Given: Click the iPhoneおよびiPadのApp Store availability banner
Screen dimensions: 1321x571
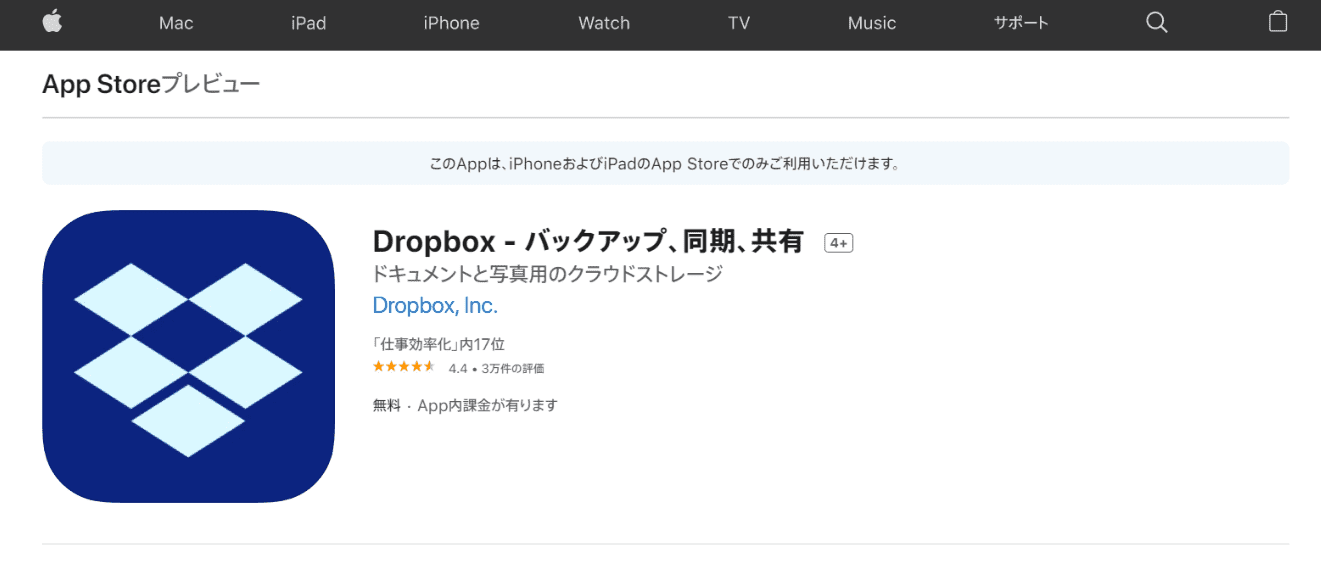Looking at the screenshot, I should [665, 163].
